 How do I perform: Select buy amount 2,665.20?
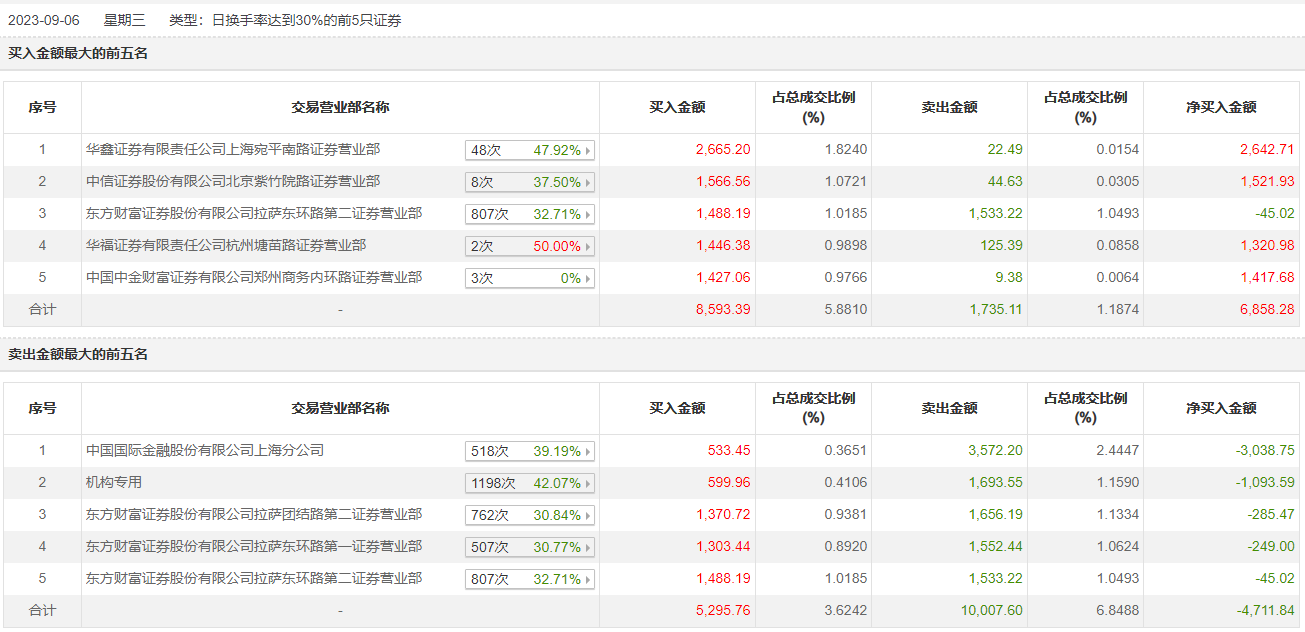point(723,150)
